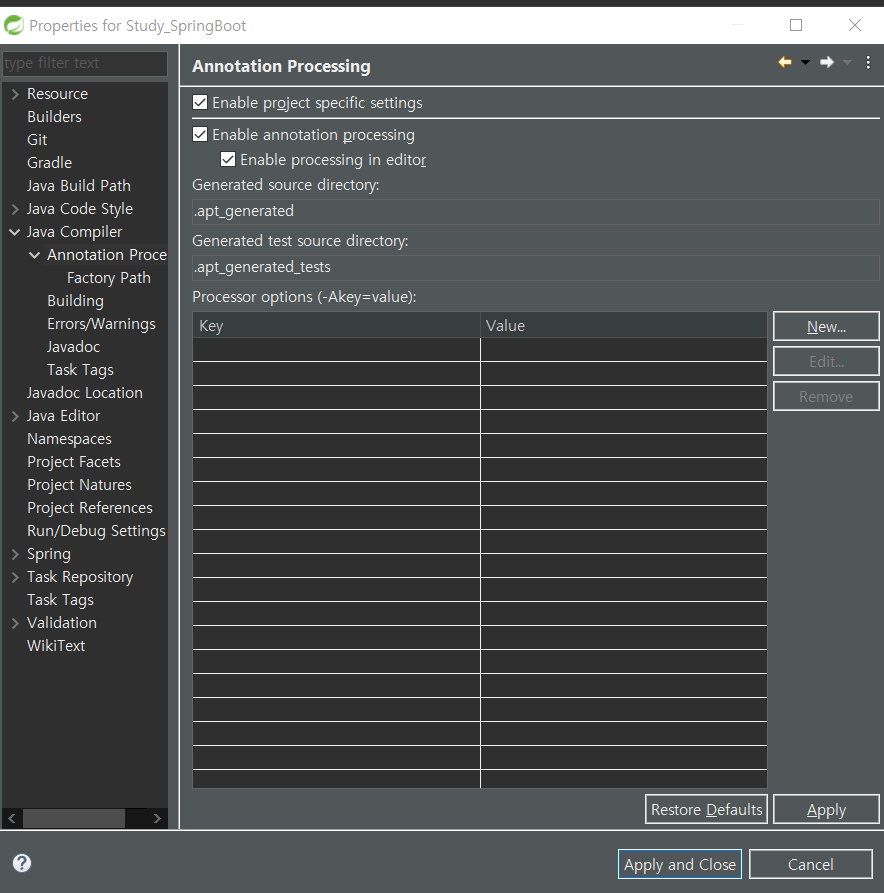Click New... processor option button

tap(826, 326)
